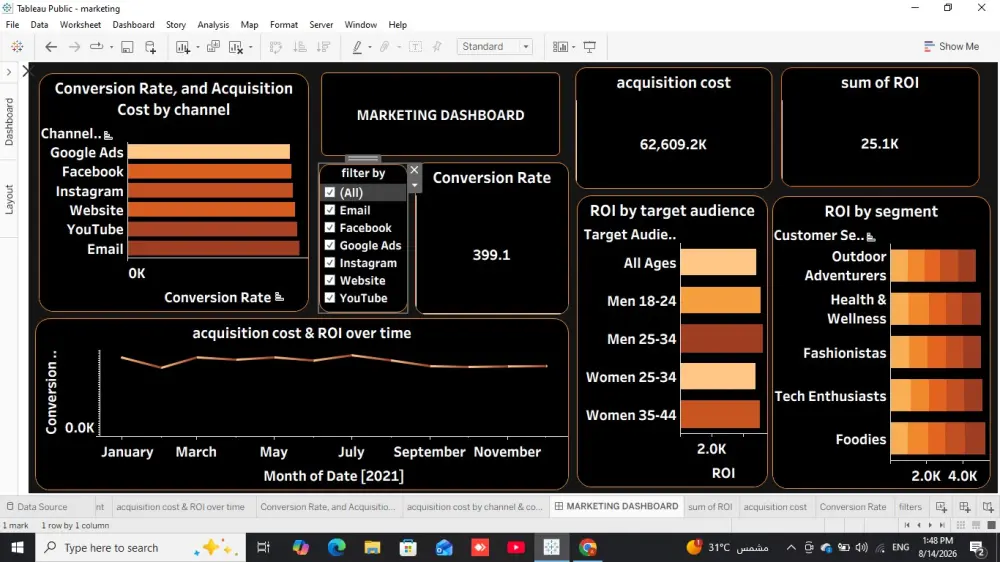The width and height of the screenshot is (1000, 562).
Task: Select the Google Ads conversion rate bar
Action: 209,151
